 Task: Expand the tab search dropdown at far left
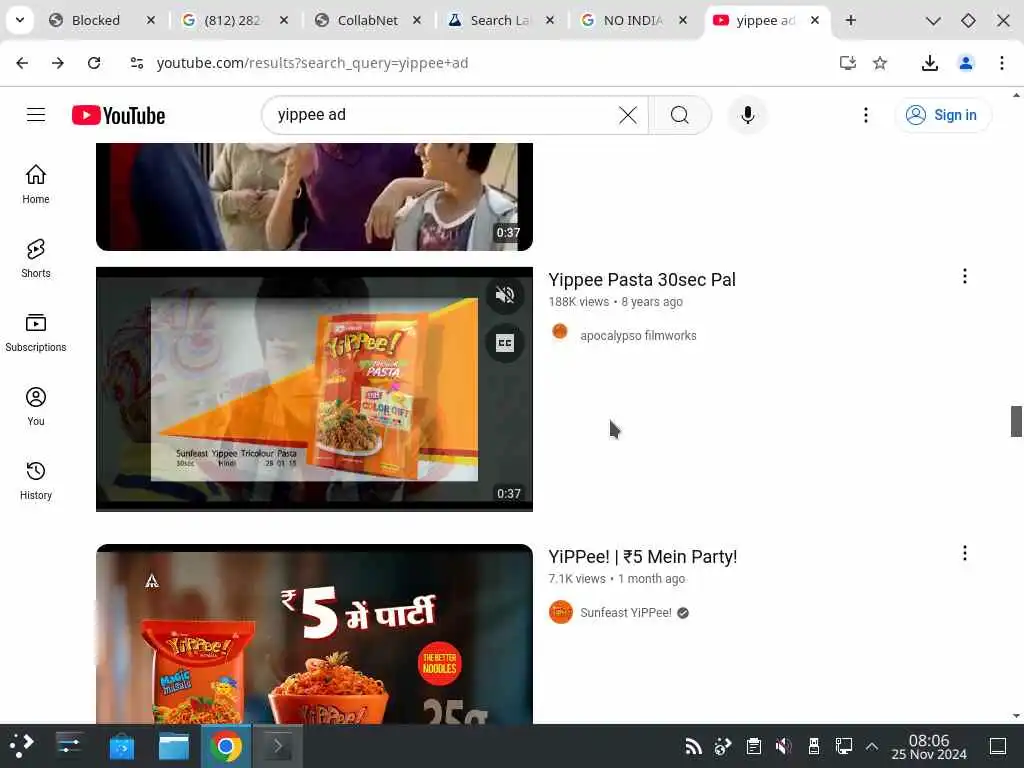tap(20, 20)
